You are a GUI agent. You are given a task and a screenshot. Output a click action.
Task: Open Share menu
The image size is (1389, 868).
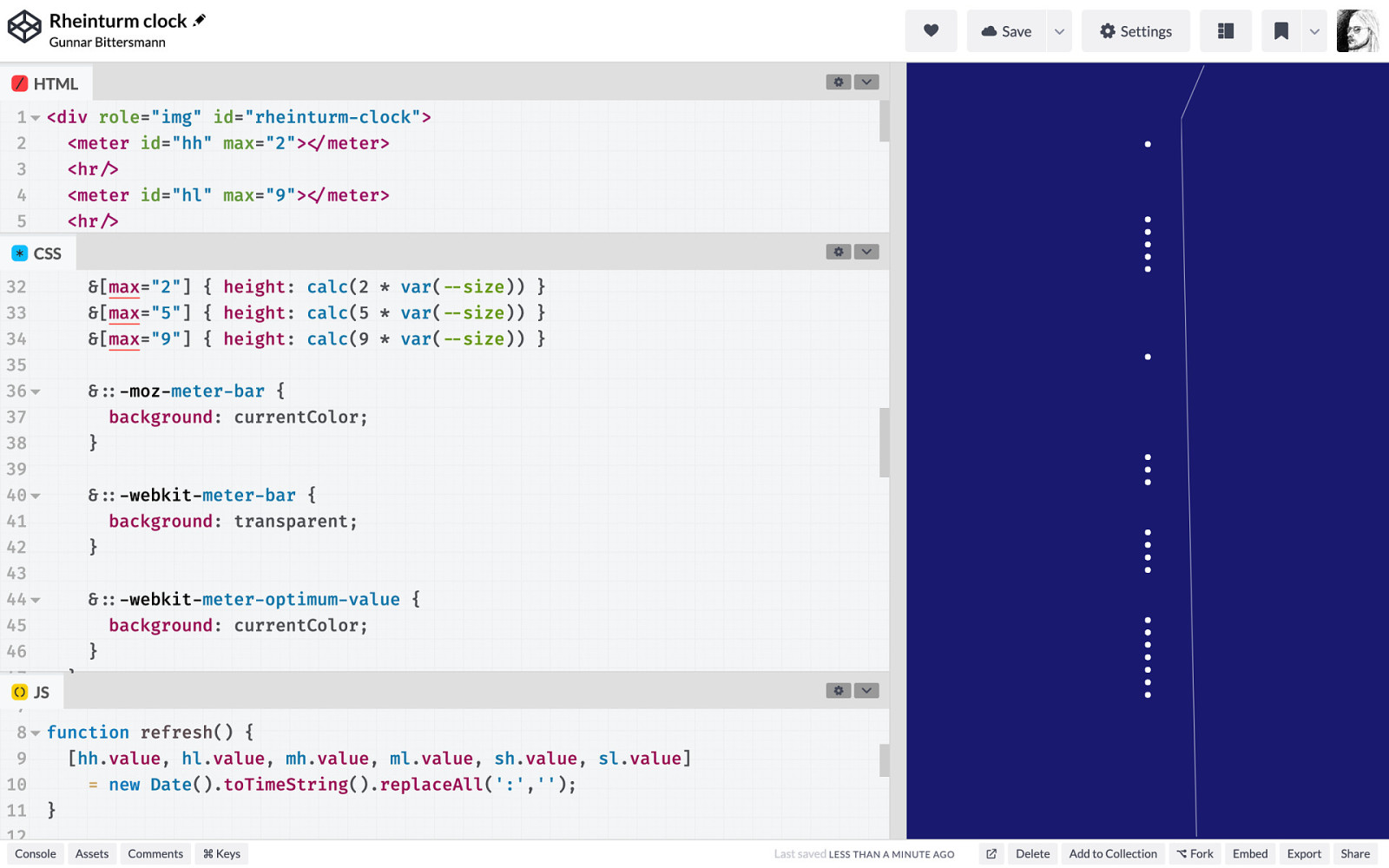[1355, 853]
